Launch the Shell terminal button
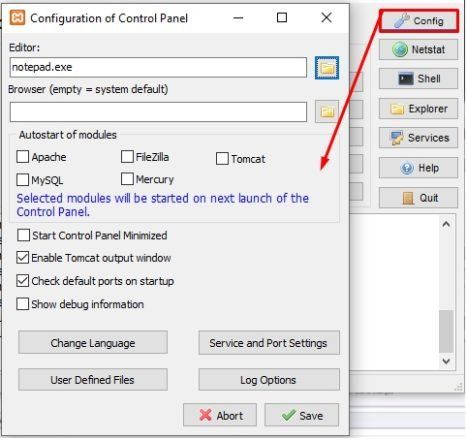Image resolution: width=467 pixels, height=440 pixels. coord(418,79)
